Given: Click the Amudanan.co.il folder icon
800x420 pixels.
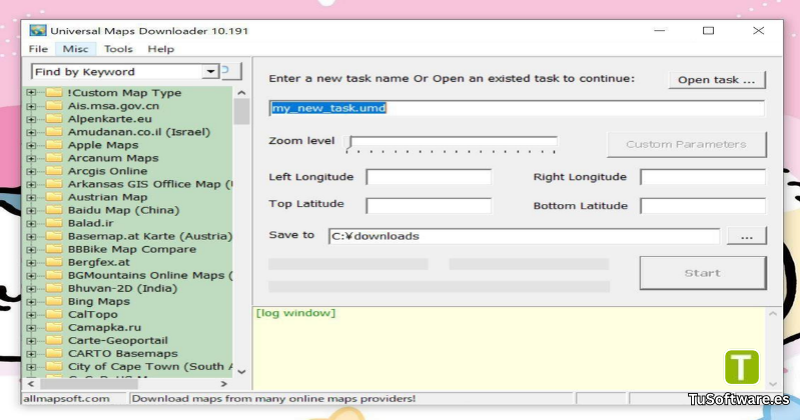Looking at the screenshot, I should (x=54, y=132).
